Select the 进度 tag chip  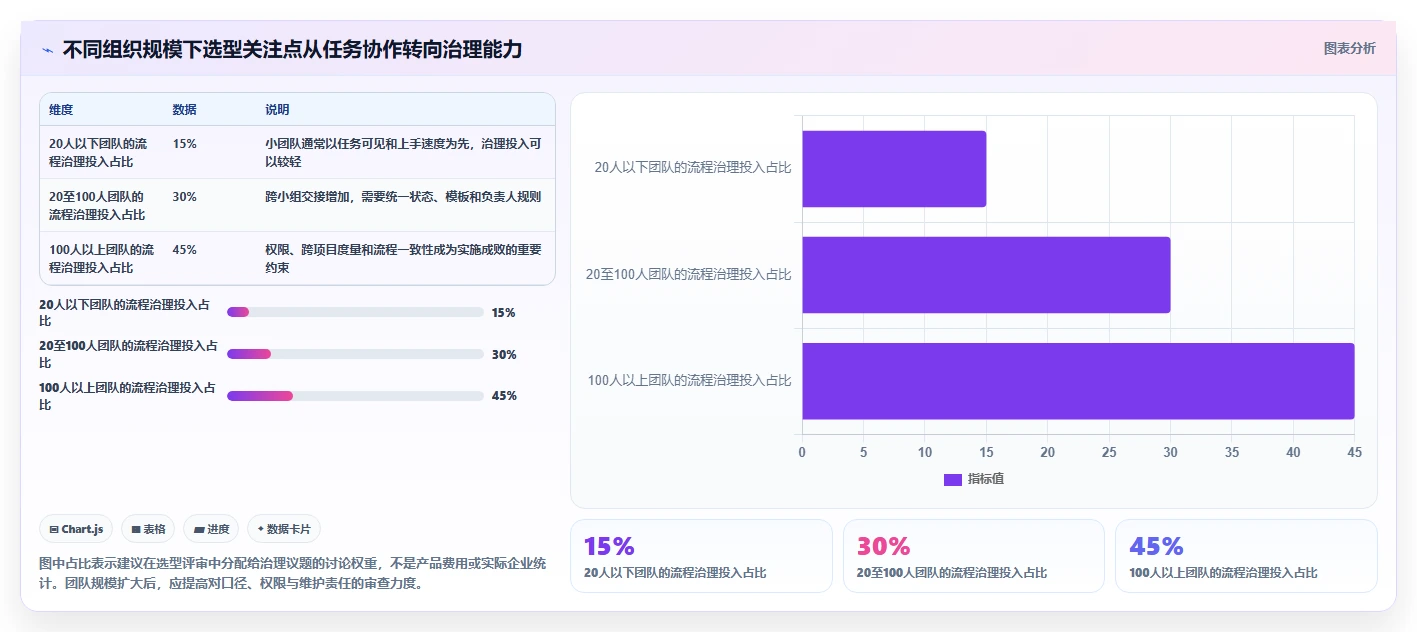(x=211, y=529)
